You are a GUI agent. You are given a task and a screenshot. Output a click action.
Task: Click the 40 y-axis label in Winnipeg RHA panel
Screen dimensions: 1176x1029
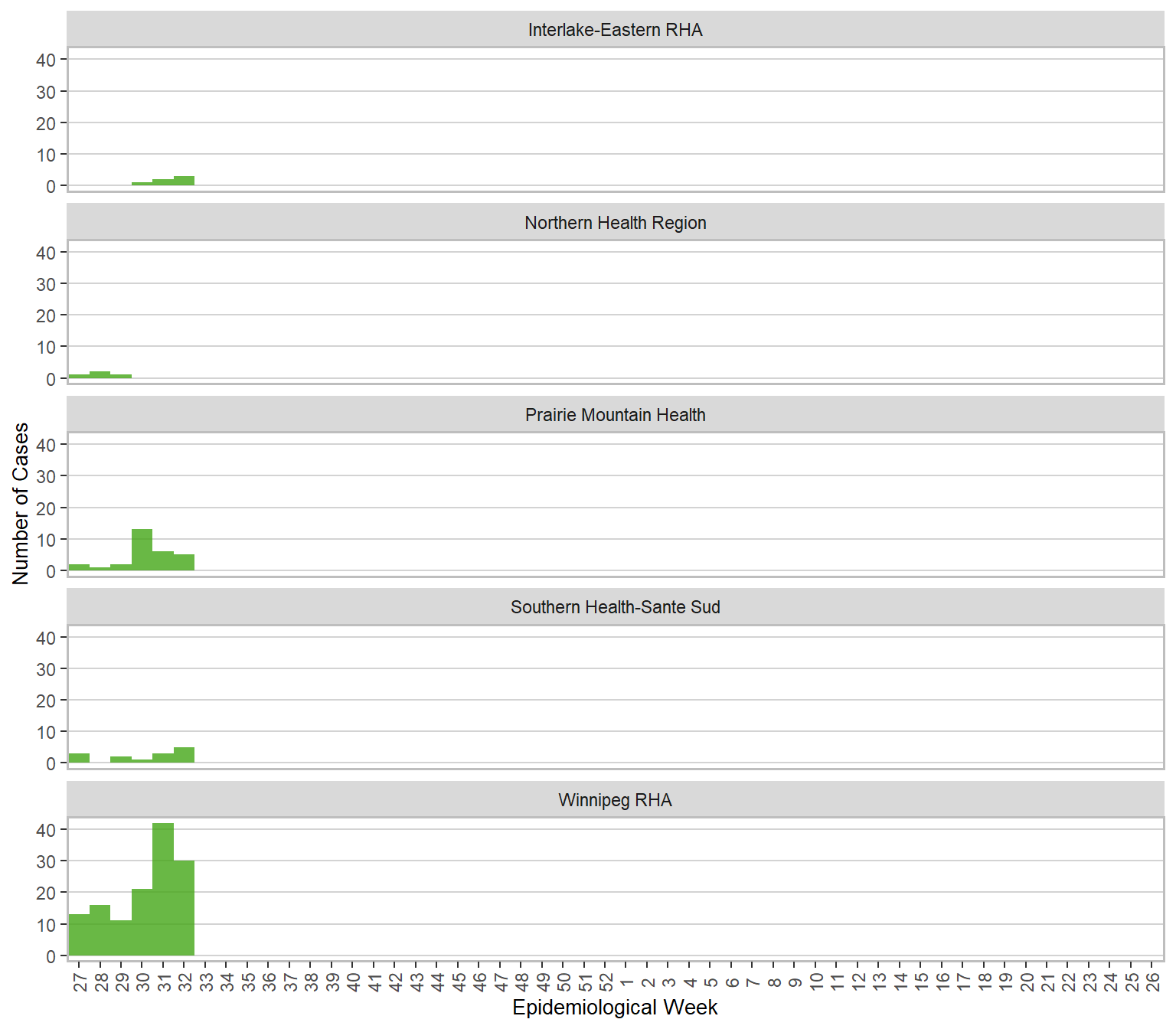tap(46, 830)
